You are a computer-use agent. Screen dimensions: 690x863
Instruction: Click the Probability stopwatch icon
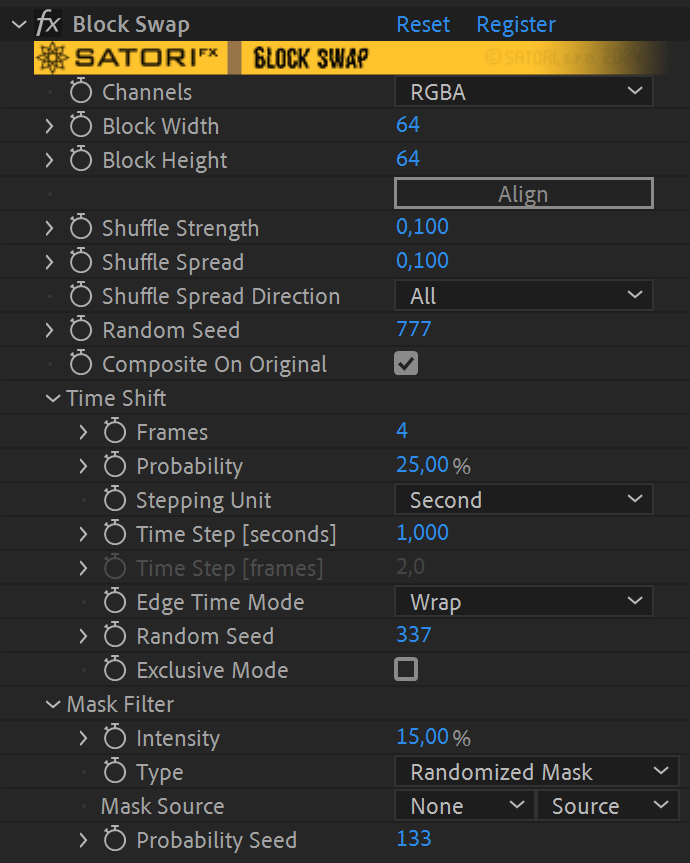coord(114,465)
